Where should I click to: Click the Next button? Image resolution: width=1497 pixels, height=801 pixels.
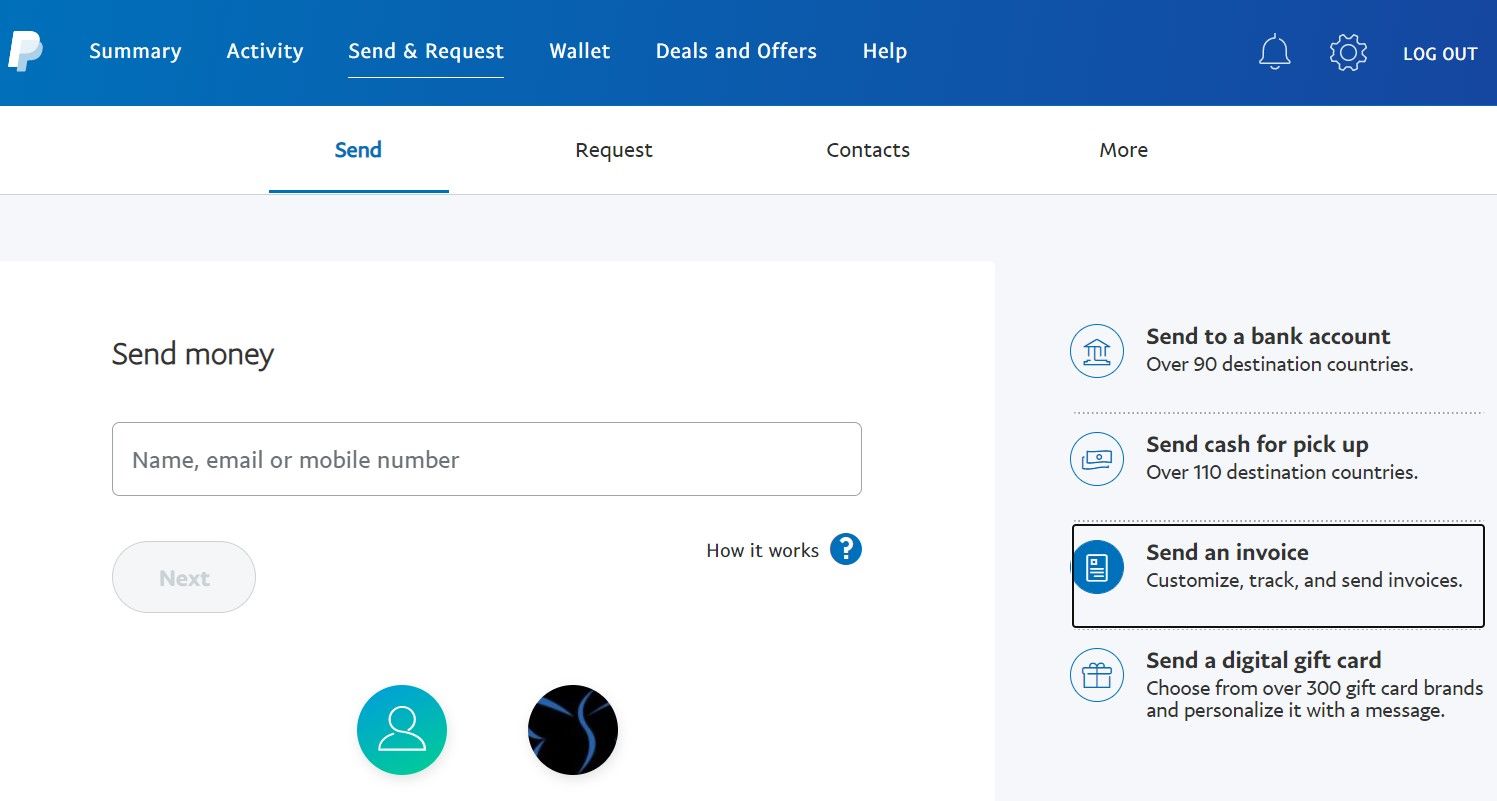(183, 577)
